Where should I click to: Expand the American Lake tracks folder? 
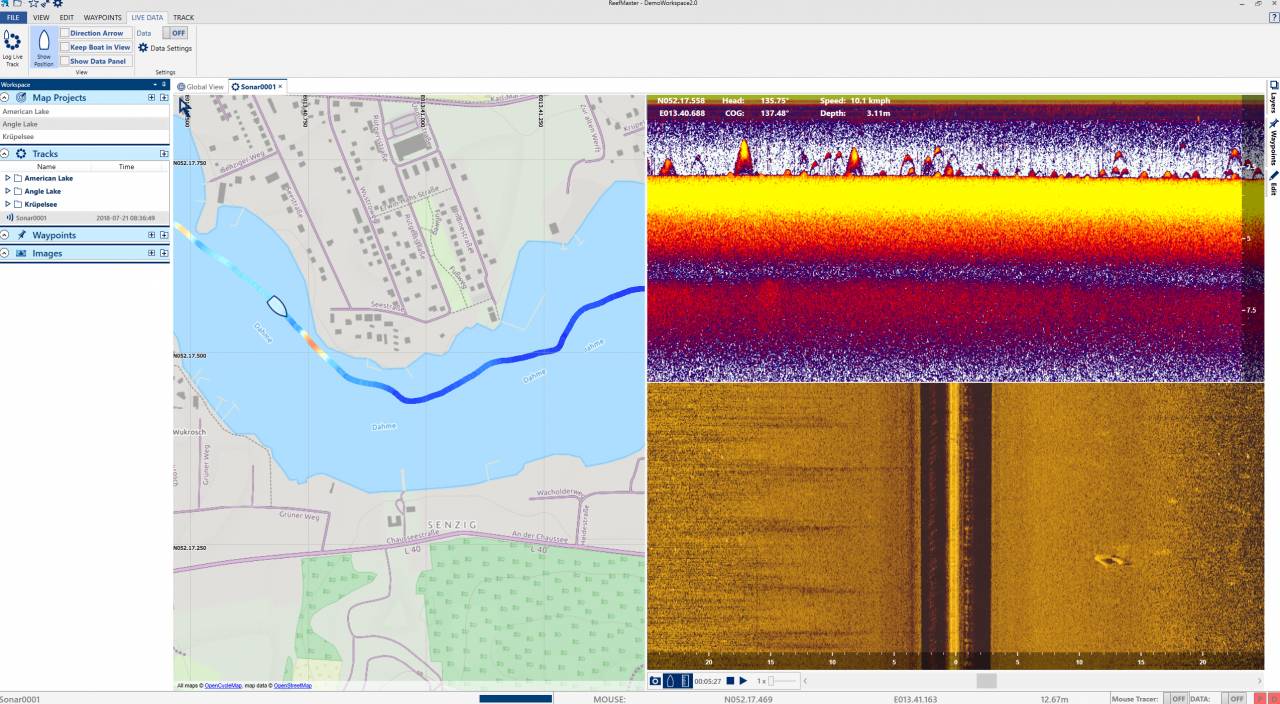click(8, 178)
